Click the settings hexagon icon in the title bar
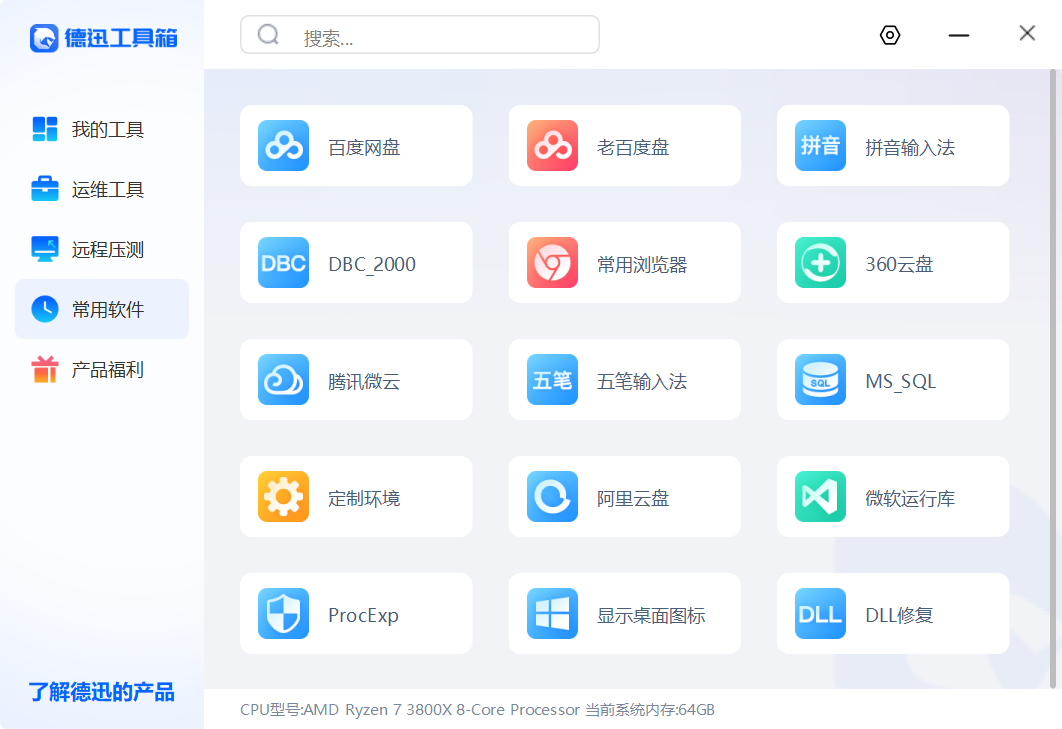The image size is (1062, 729). pyautogui.click(x=889, y=35)
